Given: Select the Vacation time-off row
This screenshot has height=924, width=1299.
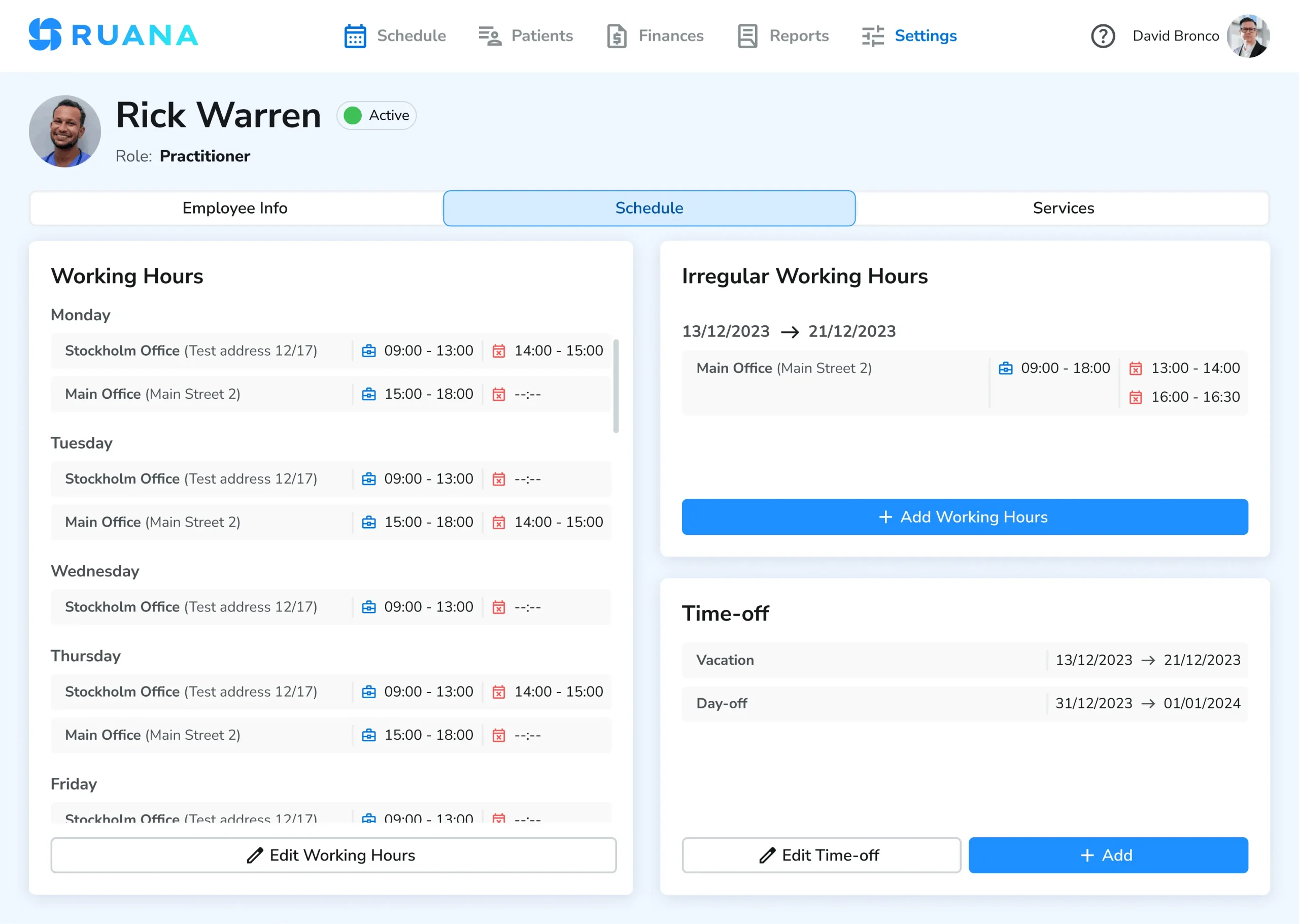Looking at the screenshot, I should point(965,660).
